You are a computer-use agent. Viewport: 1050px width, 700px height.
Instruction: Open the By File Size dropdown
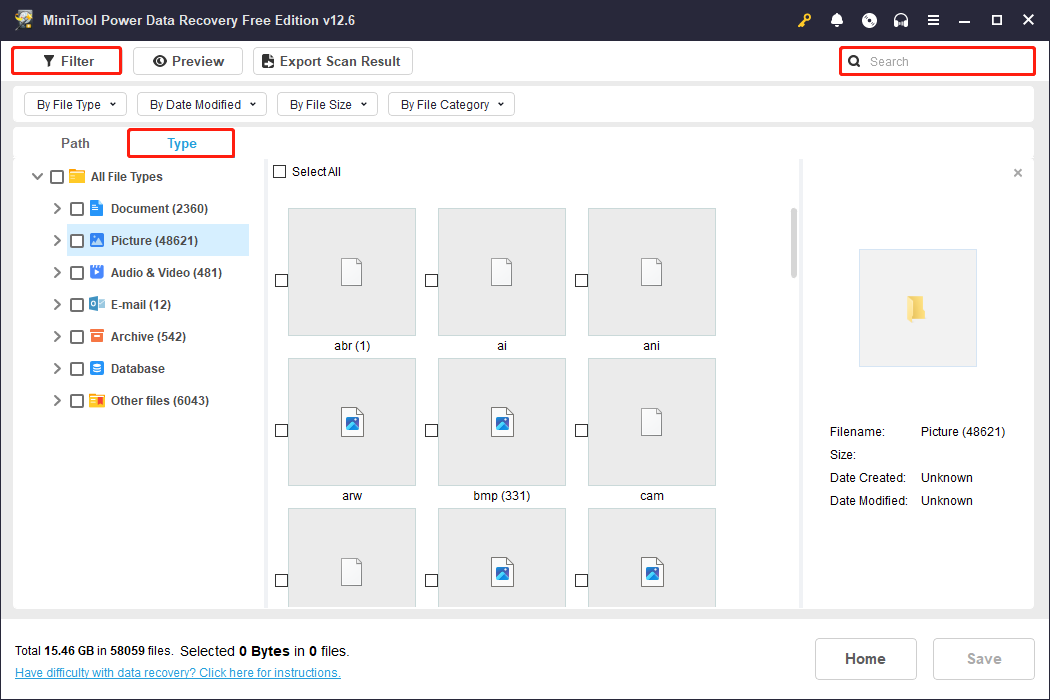click(327, 104)
